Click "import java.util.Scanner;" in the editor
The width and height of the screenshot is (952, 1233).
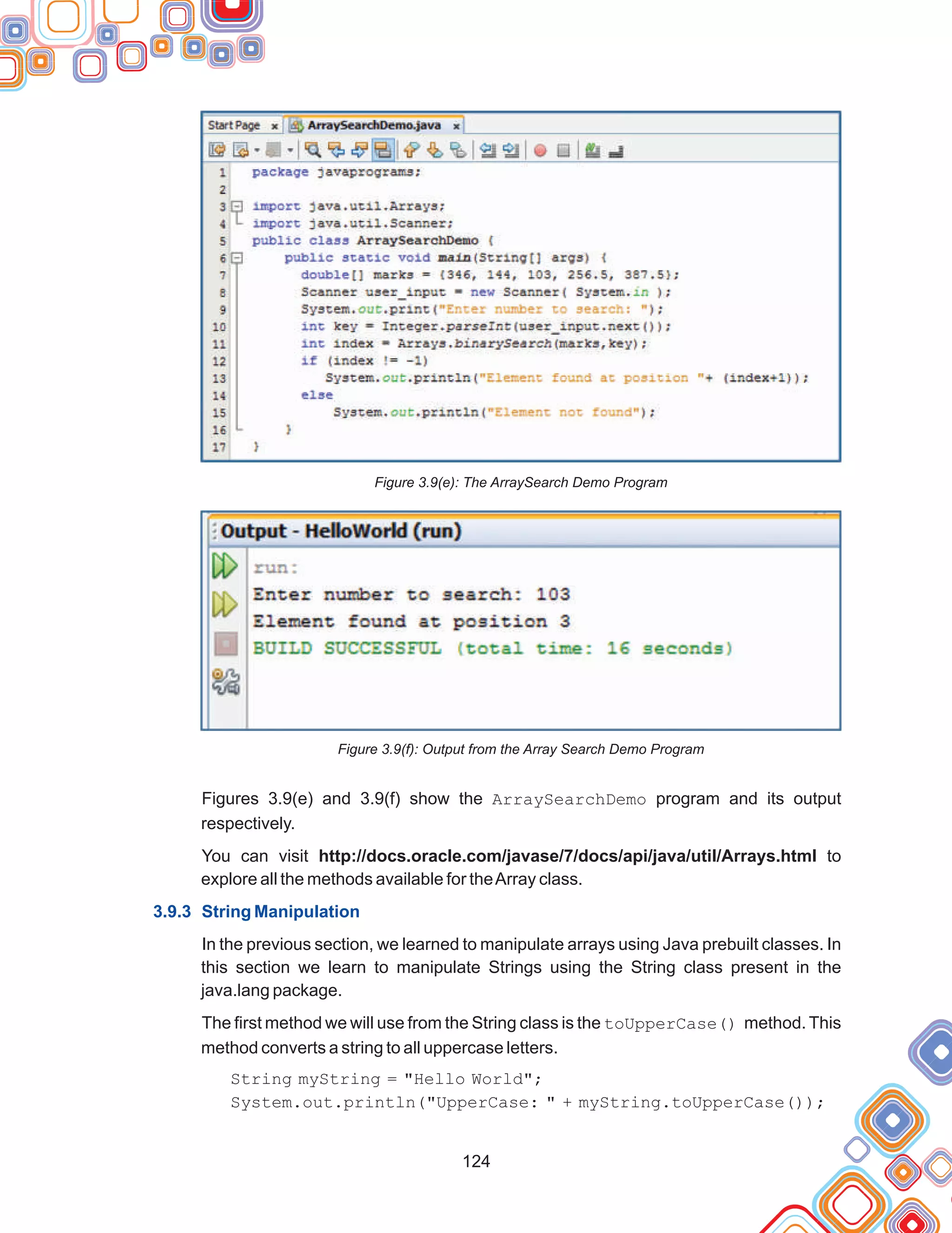click(x=352, y=224)
